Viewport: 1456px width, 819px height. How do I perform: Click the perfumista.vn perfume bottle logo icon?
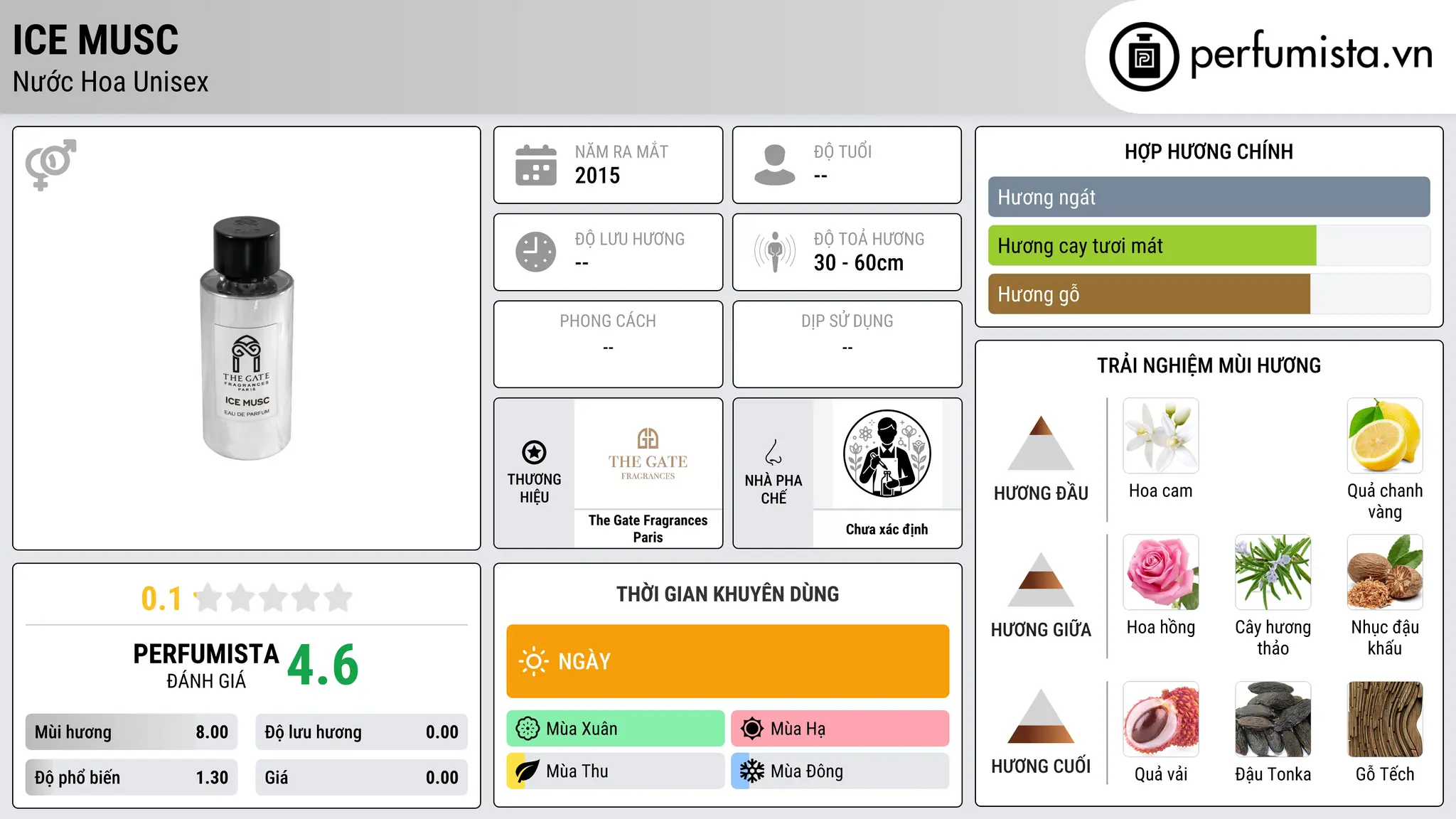1144,57
